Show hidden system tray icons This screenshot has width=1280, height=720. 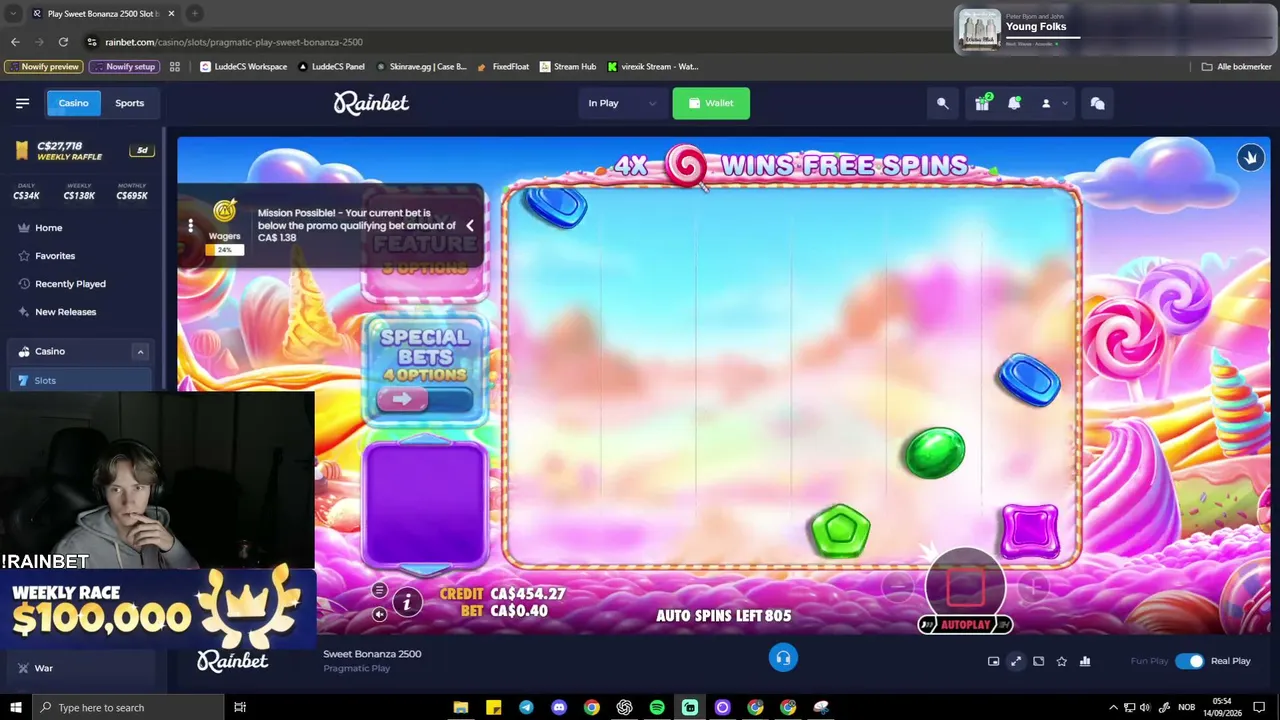pos(1114,707)
